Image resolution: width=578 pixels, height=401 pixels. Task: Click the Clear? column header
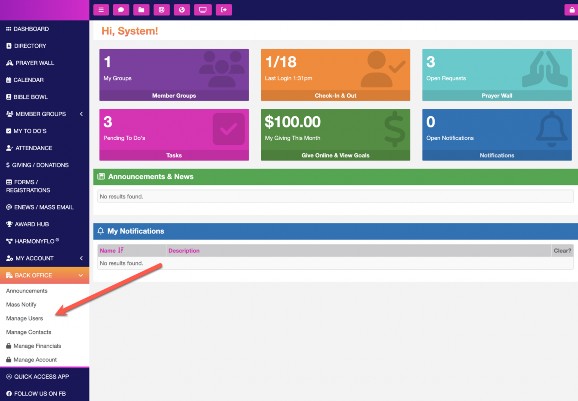(x=562, y=251)
